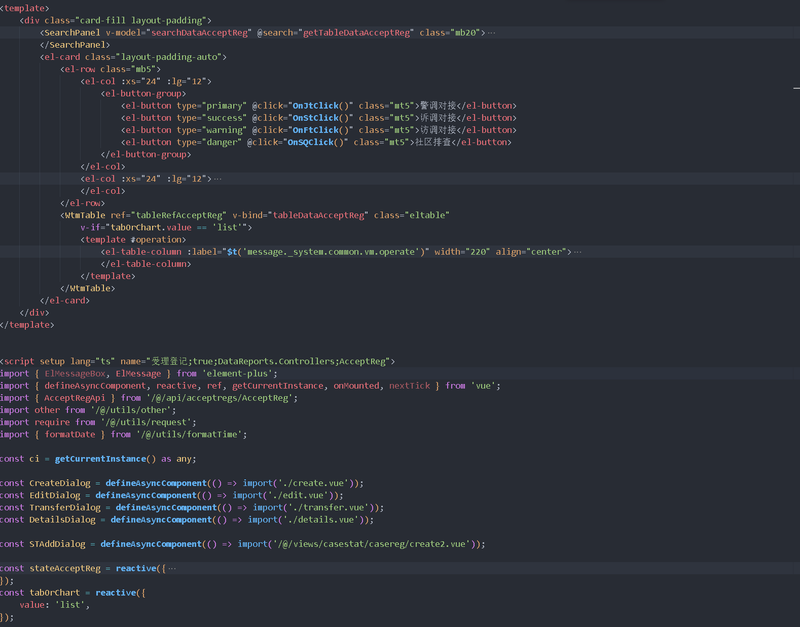Screen dimensions: 800x627
Task: Click '/@/views/casestat/casereg/create2.vue' path
Action: tap(371, 544)
